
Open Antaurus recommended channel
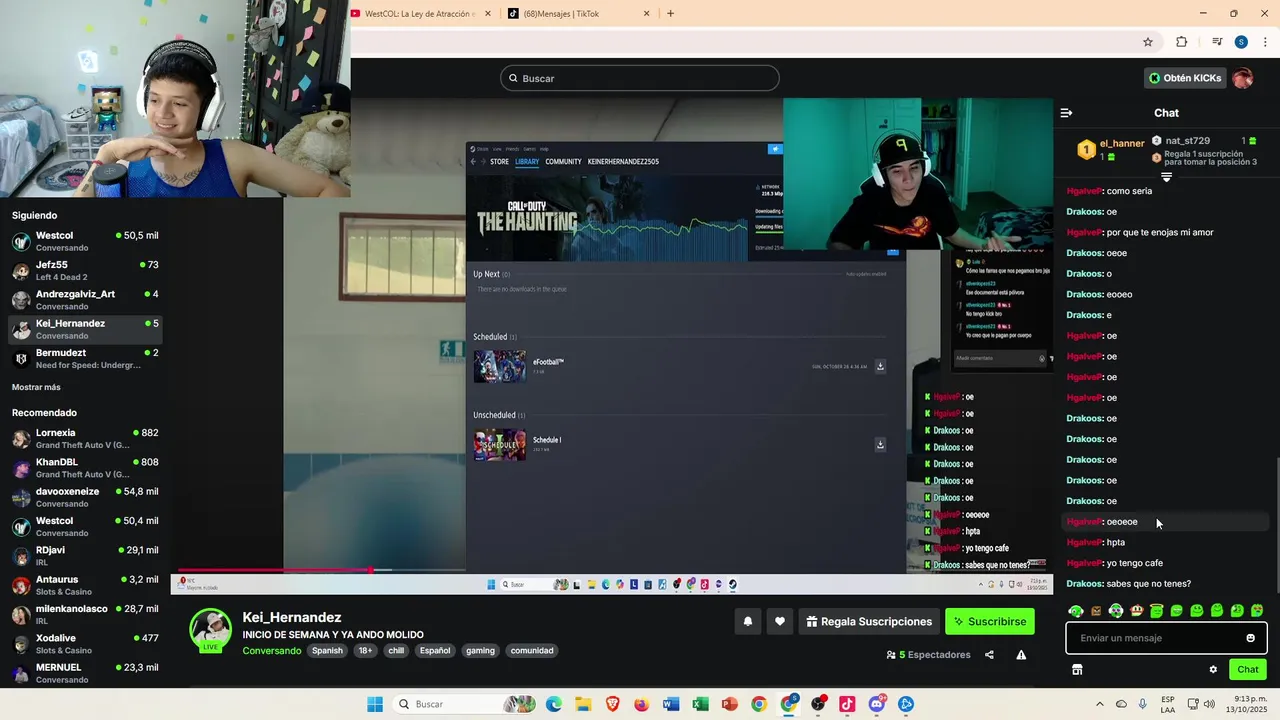(x=85, y=585)
